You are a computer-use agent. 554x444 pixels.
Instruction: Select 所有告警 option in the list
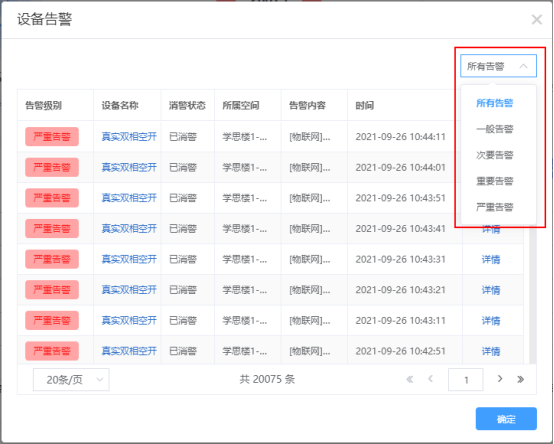click(494, 103)
